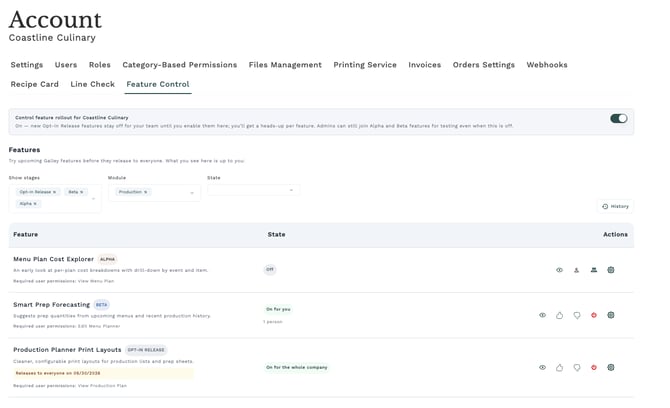Image resolution: width=670 pixels, height=408 pixels.
Task: Switch to the Invoices tab
Action: click(424, 65)
